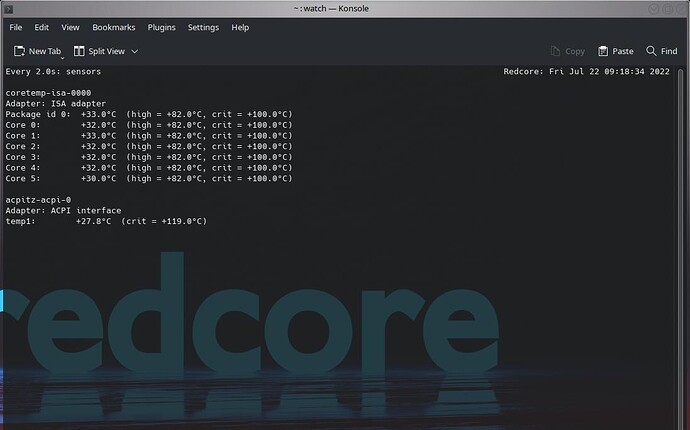Viewport: 690px width, 430px height.
Task: Click the close window button
Action: tap(681, 9)
